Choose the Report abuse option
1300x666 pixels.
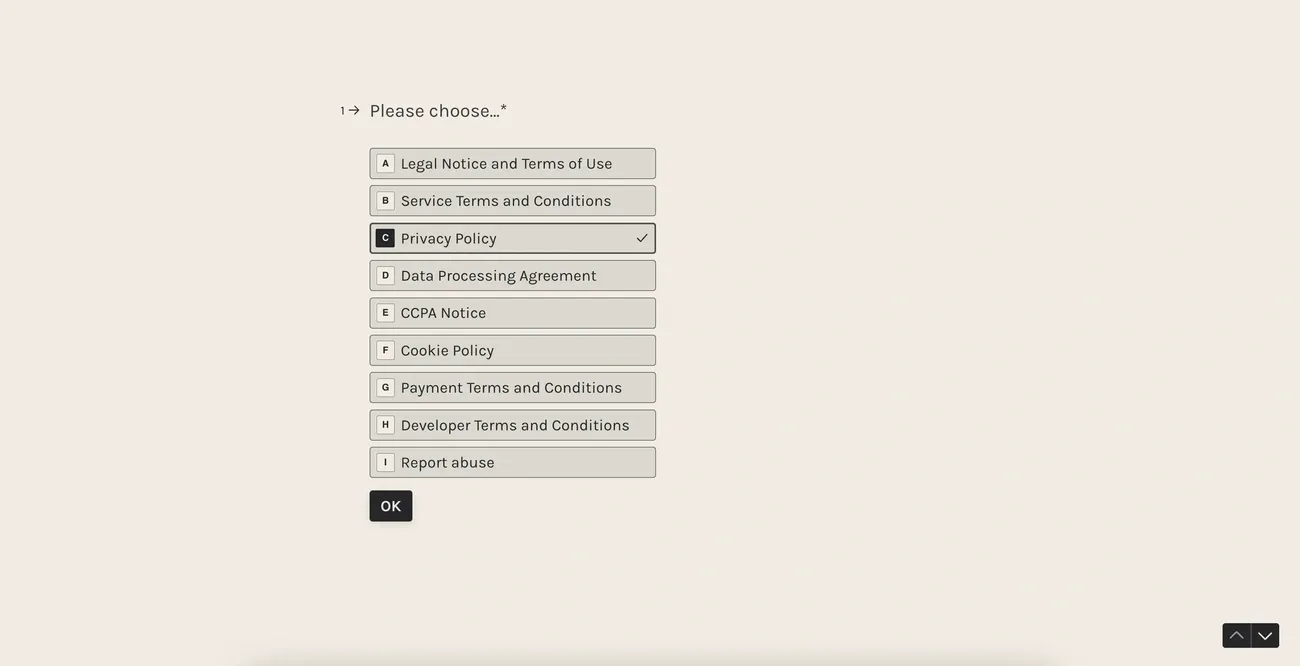447,463
